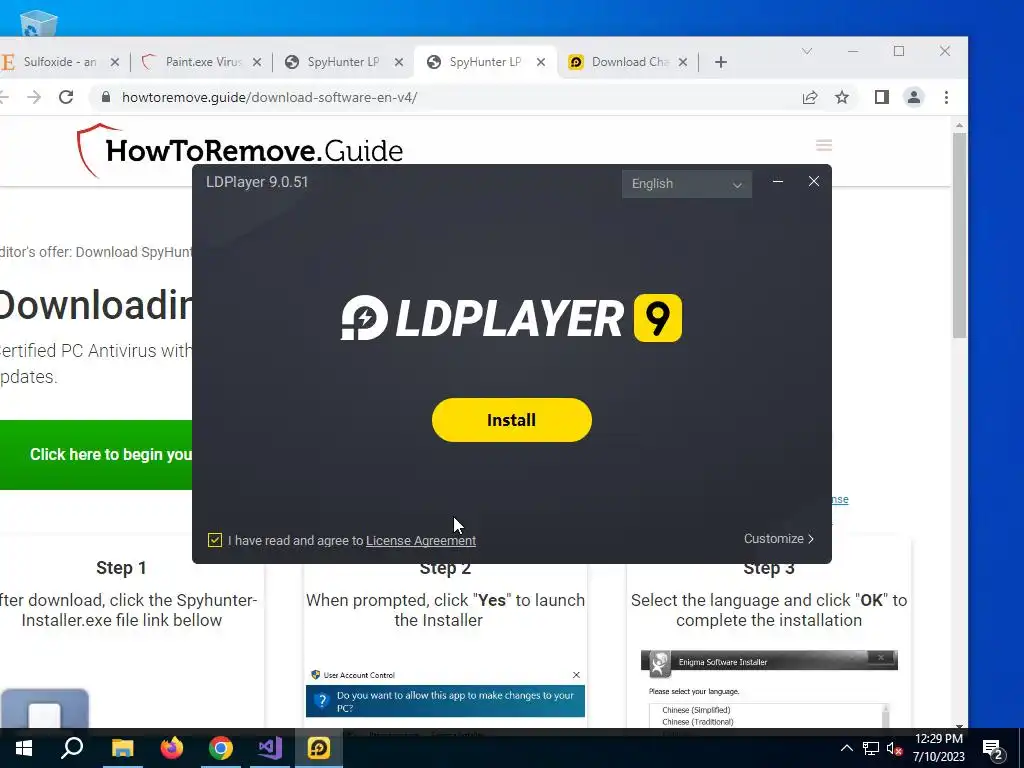1024x768 pixels.
Task: Open the Recycle Bin on desktop
Action: click(x=39, y=23)
